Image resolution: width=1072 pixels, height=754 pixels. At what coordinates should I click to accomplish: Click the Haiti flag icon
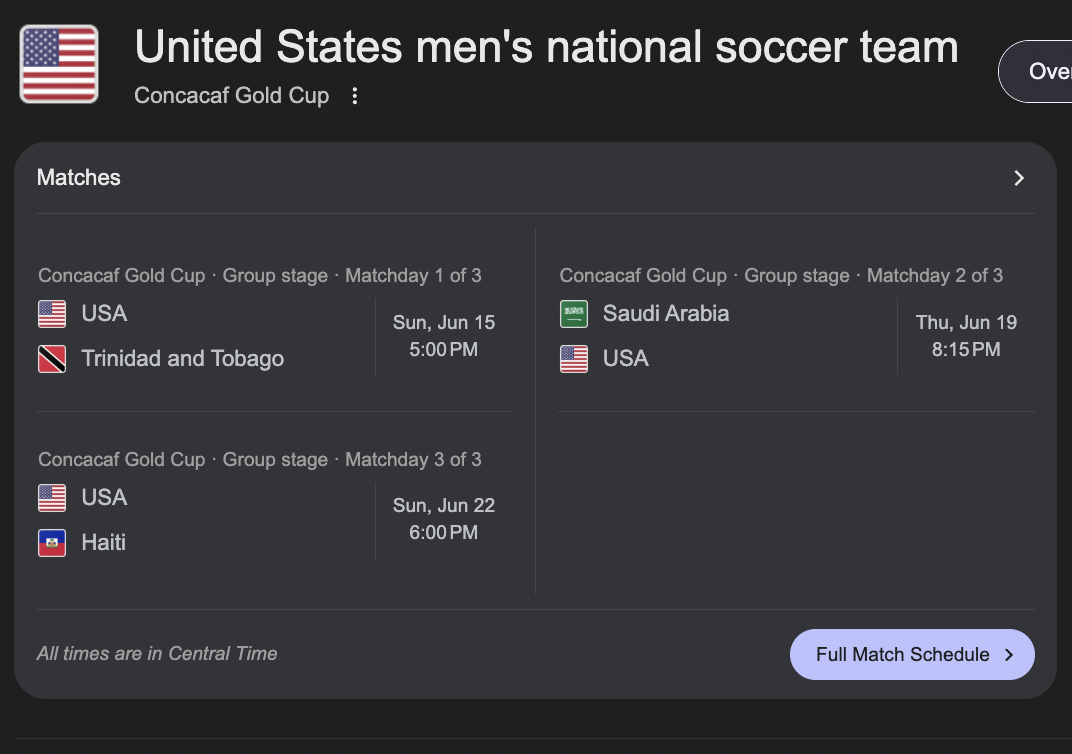click(x=52, y=543)
